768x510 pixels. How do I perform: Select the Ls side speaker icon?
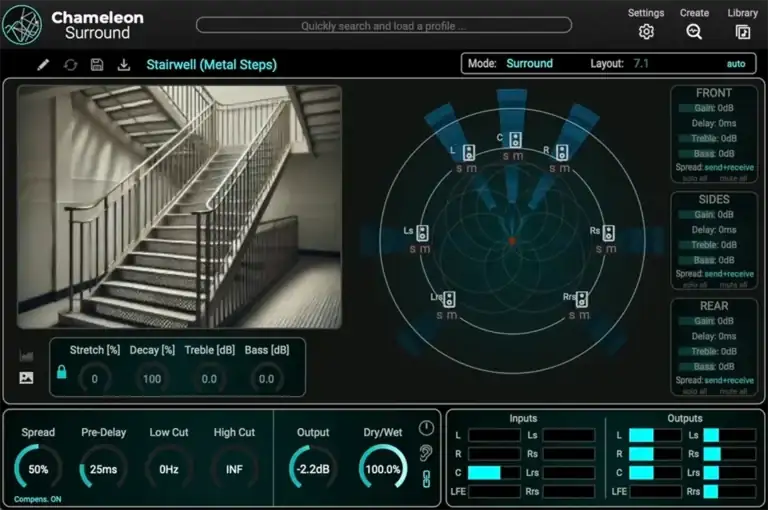[x=422, y=233]
